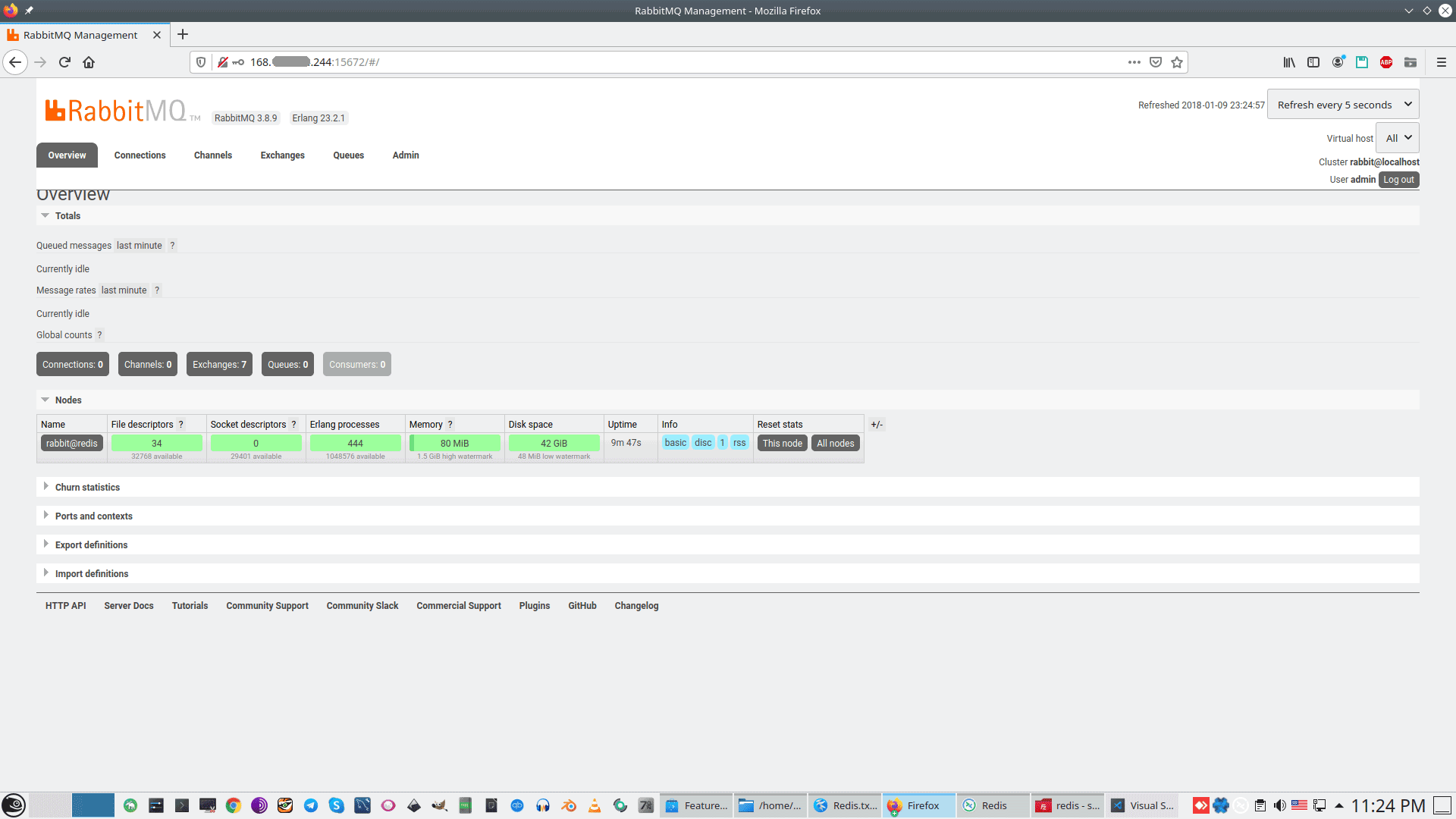Toggle Queued messages last minute range
This screenshot has height=819, width=1456.
tap(139, 246)
